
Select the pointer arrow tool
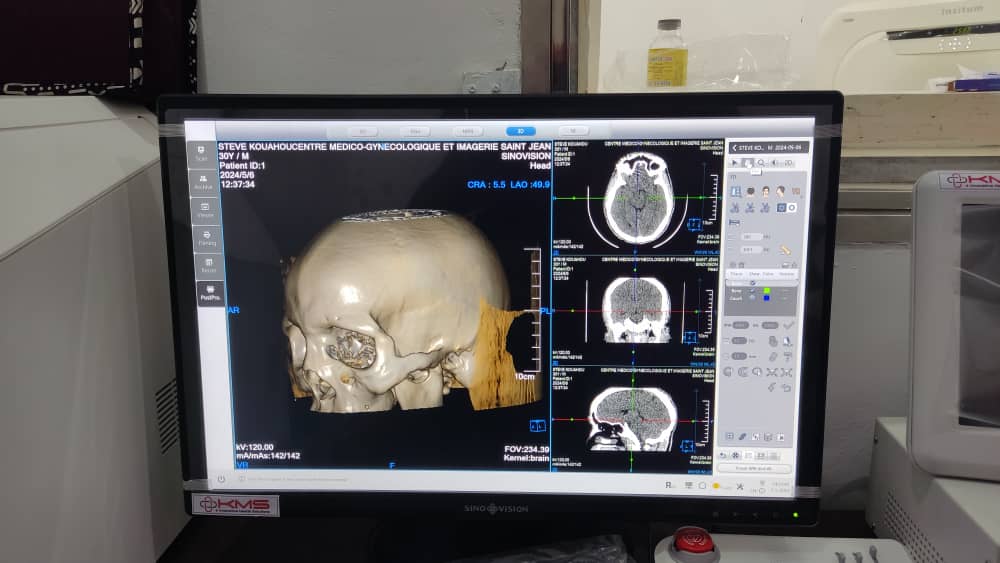(x=735, y=162)
